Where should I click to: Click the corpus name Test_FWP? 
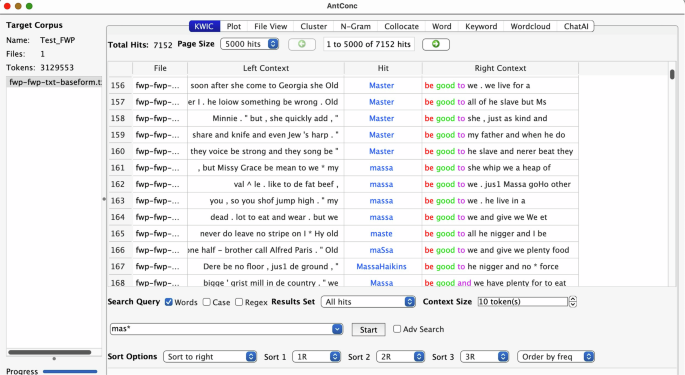[58, 40]
